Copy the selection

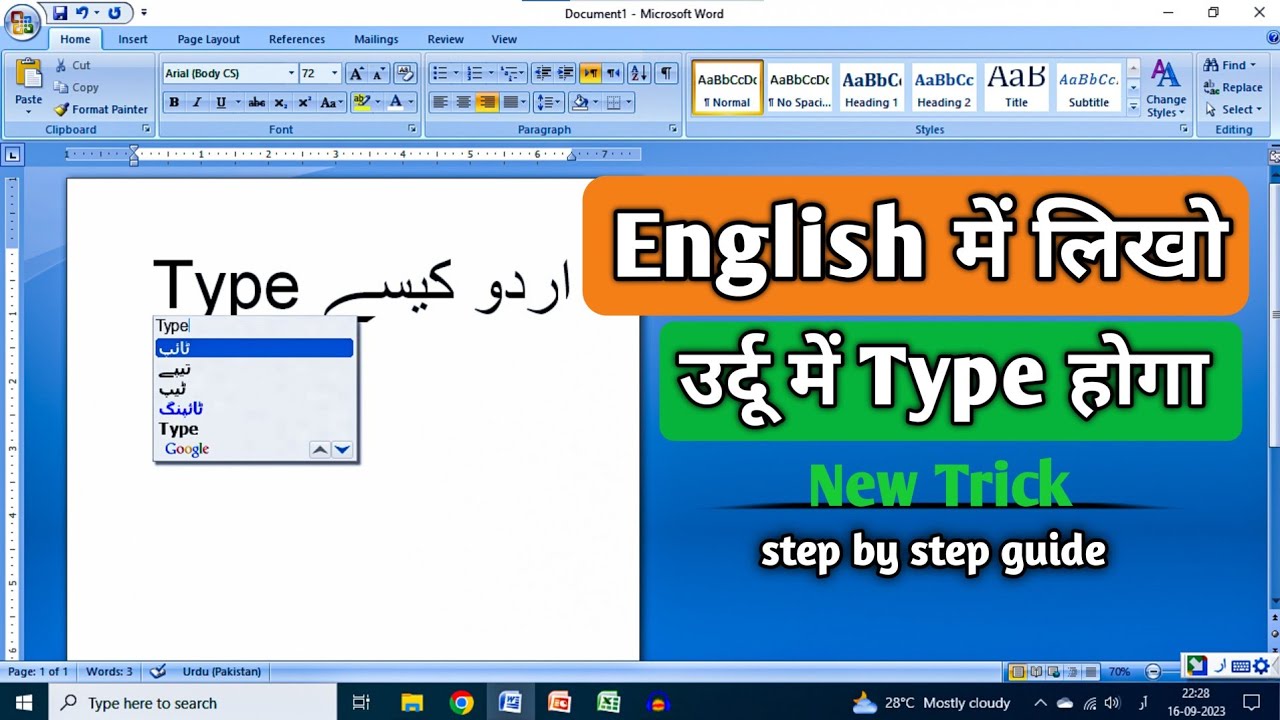pos(76,87)
